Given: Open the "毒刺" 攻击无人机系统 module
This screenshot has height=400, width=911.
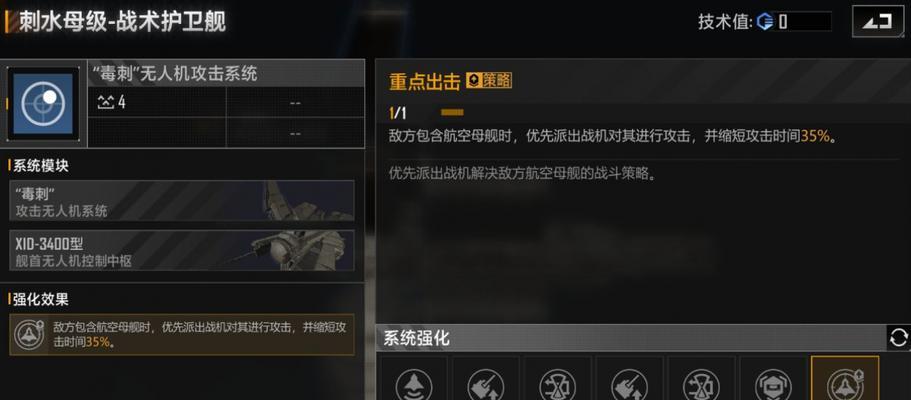Looking at the screenshot, I should pos(182,201).
